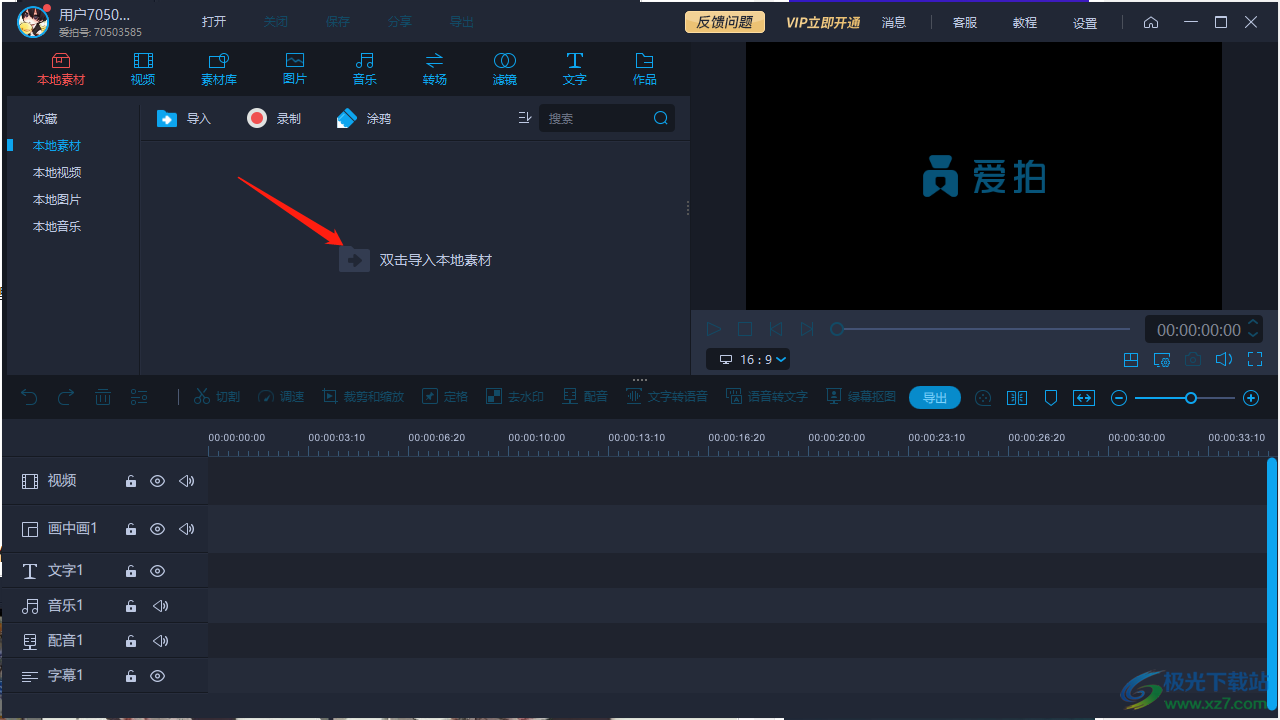Select 收藏 favorites in the sidebar
Viewport: 1280px width, 720px height.
click(x=46, y=118)
